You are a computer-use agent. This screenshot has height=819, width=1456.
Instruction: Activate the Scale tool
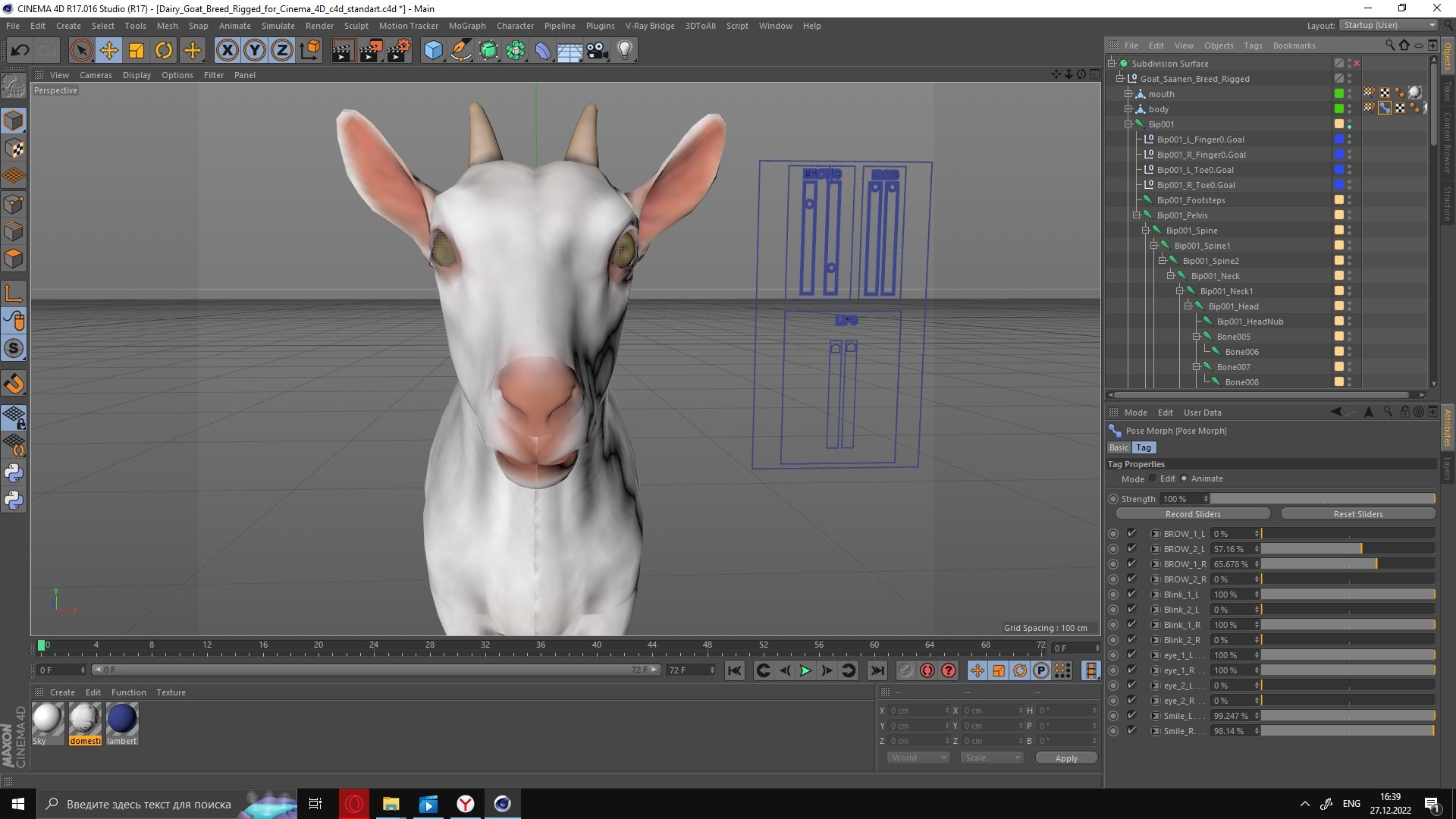click(x=136, y=51)
